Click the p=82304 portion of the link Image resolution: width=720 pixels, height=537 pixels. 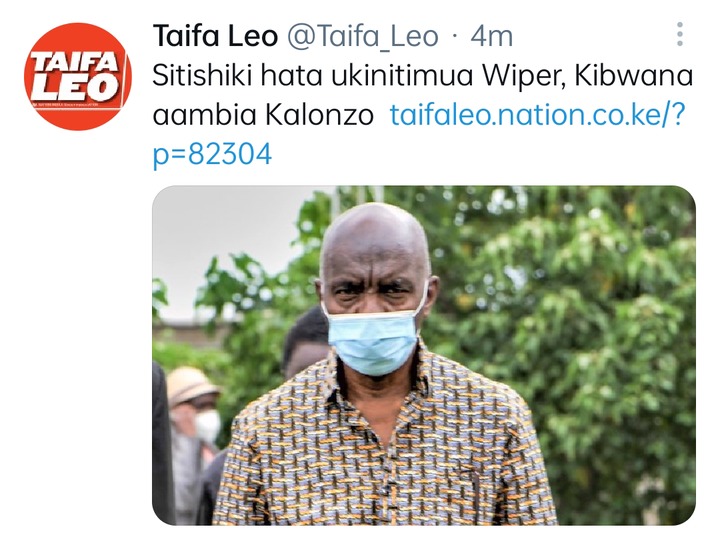pyautogui.click(x=212, y=155)
